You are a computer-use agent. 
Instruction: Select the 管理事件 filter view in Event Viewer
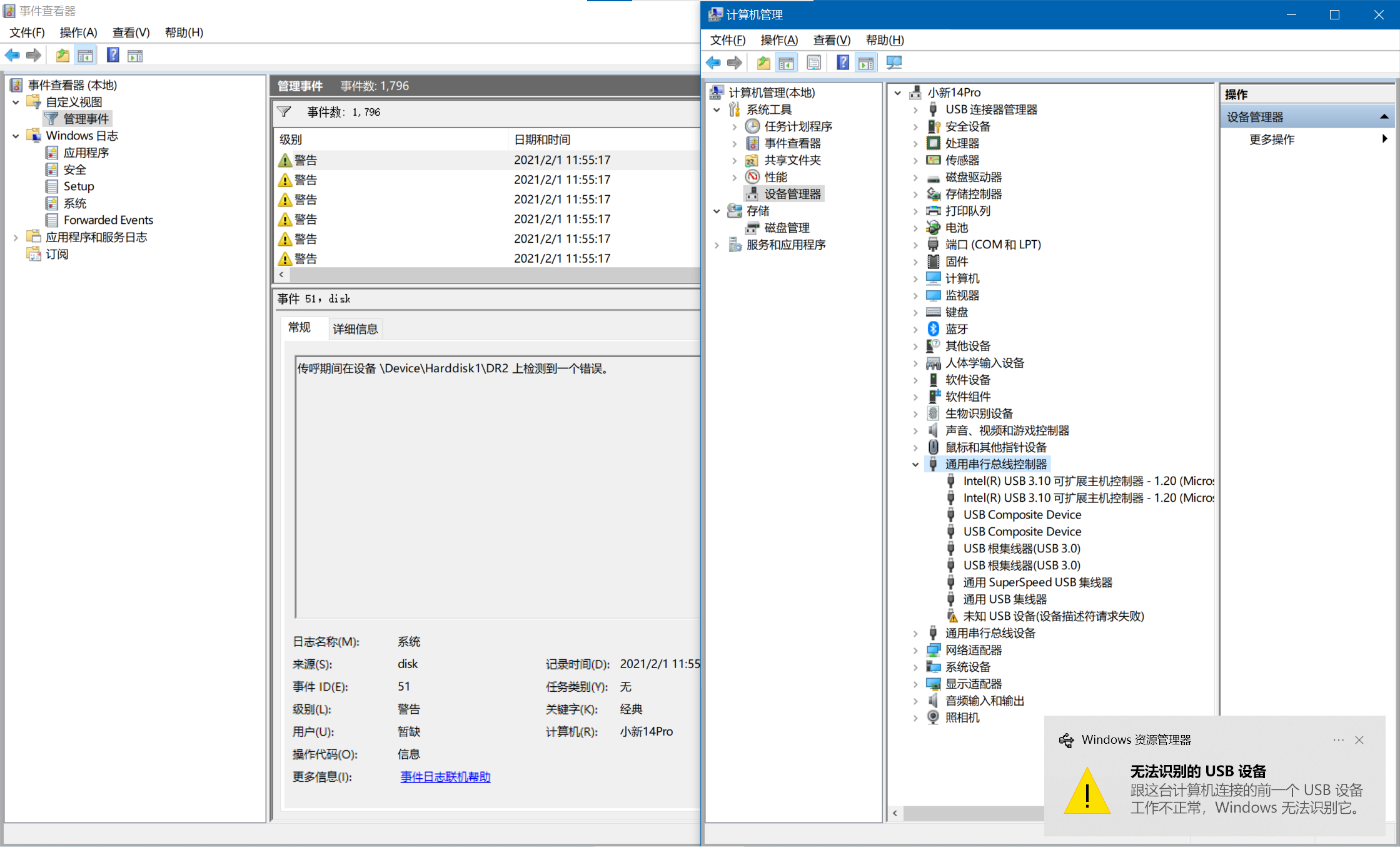tap(86, 119)
